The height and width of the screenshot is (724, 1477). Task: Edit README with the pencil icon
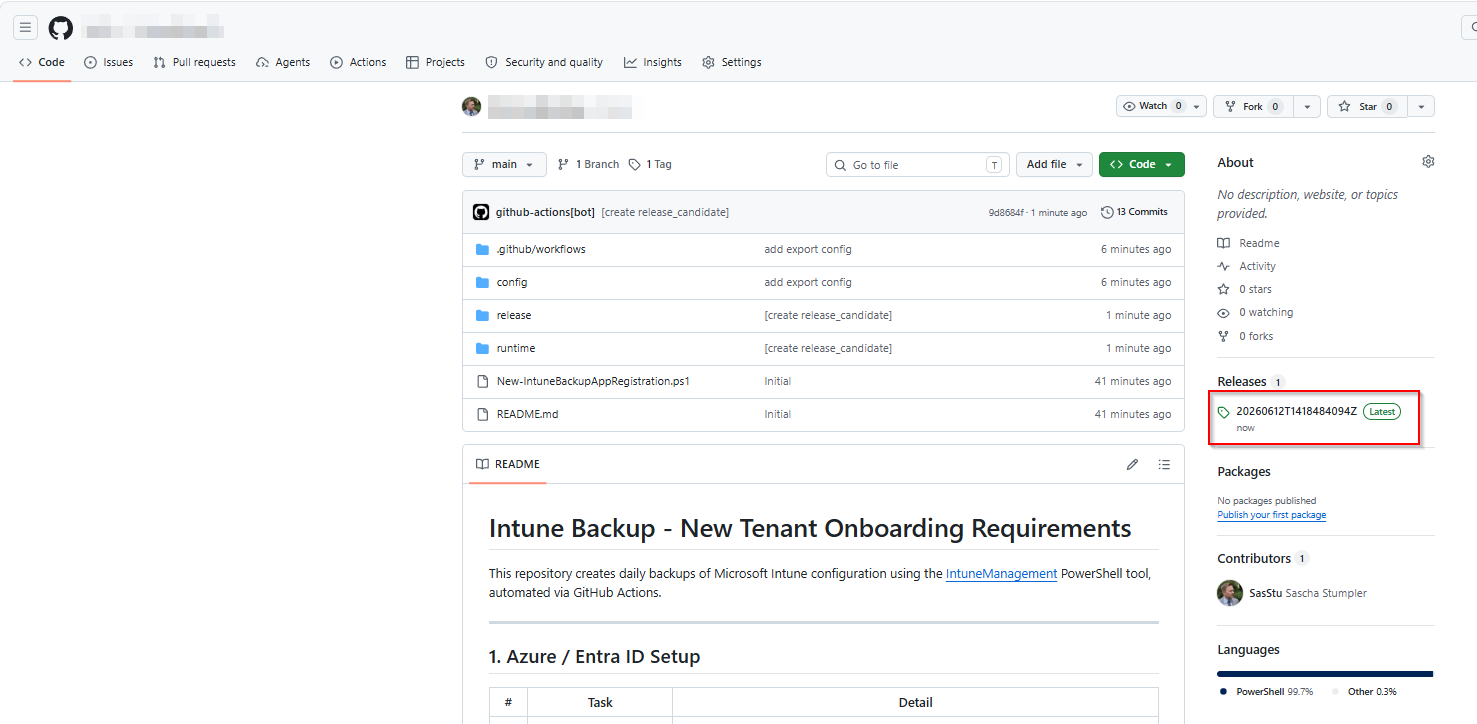[1132, 464]
